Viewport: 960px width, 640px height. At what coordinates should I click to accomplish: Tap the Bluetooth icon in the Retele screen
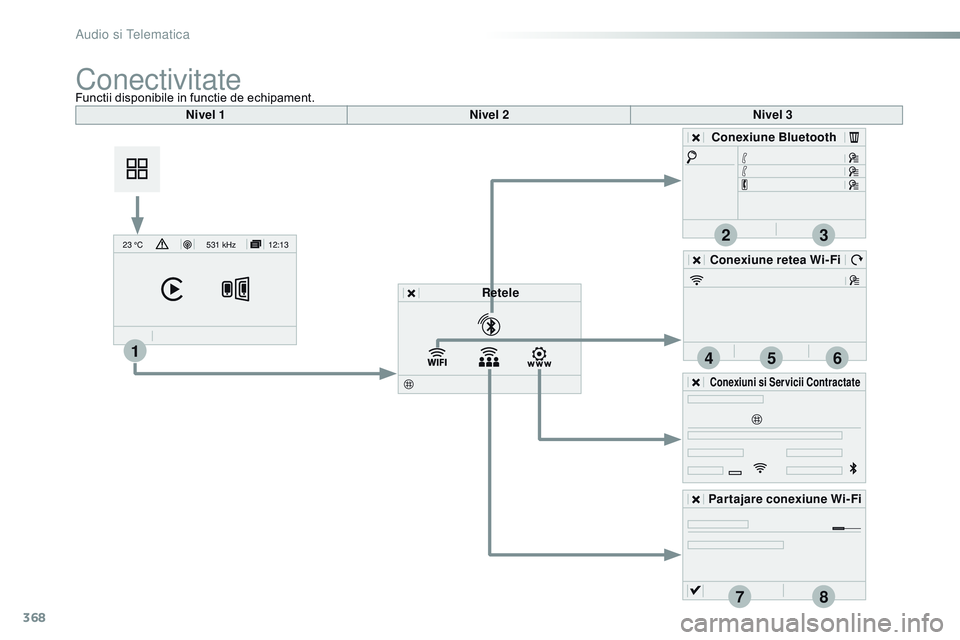click(x=490, y=325)
